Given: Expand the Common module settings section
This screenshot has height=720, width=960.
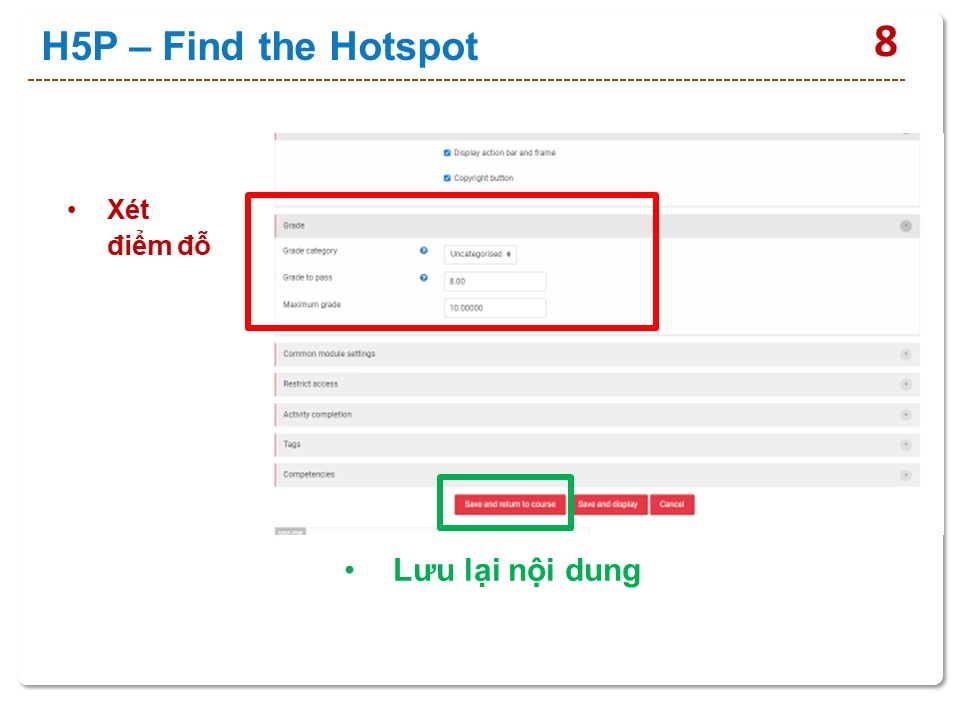Looking at the screenshot, I should point(329,354).
